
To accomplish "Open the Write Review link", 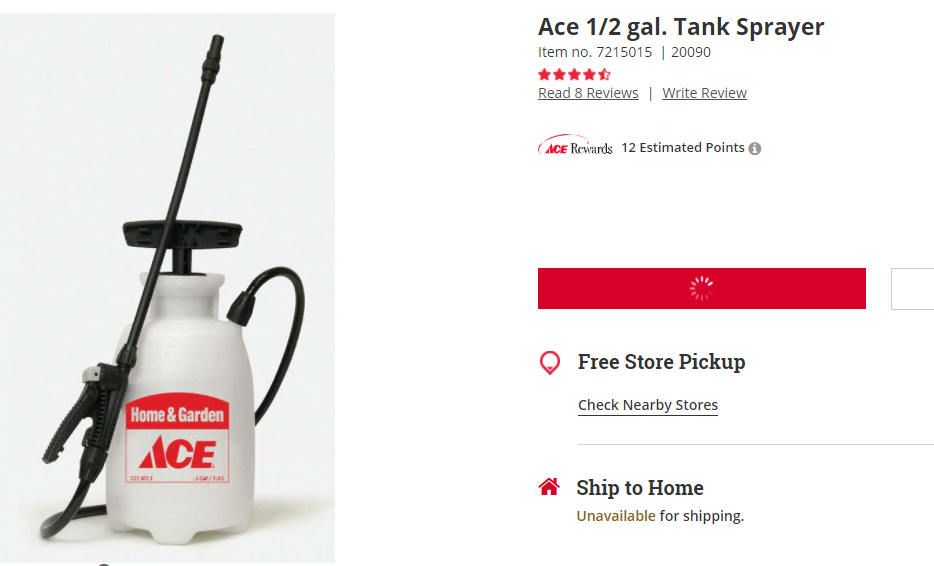I will point(704,93).
